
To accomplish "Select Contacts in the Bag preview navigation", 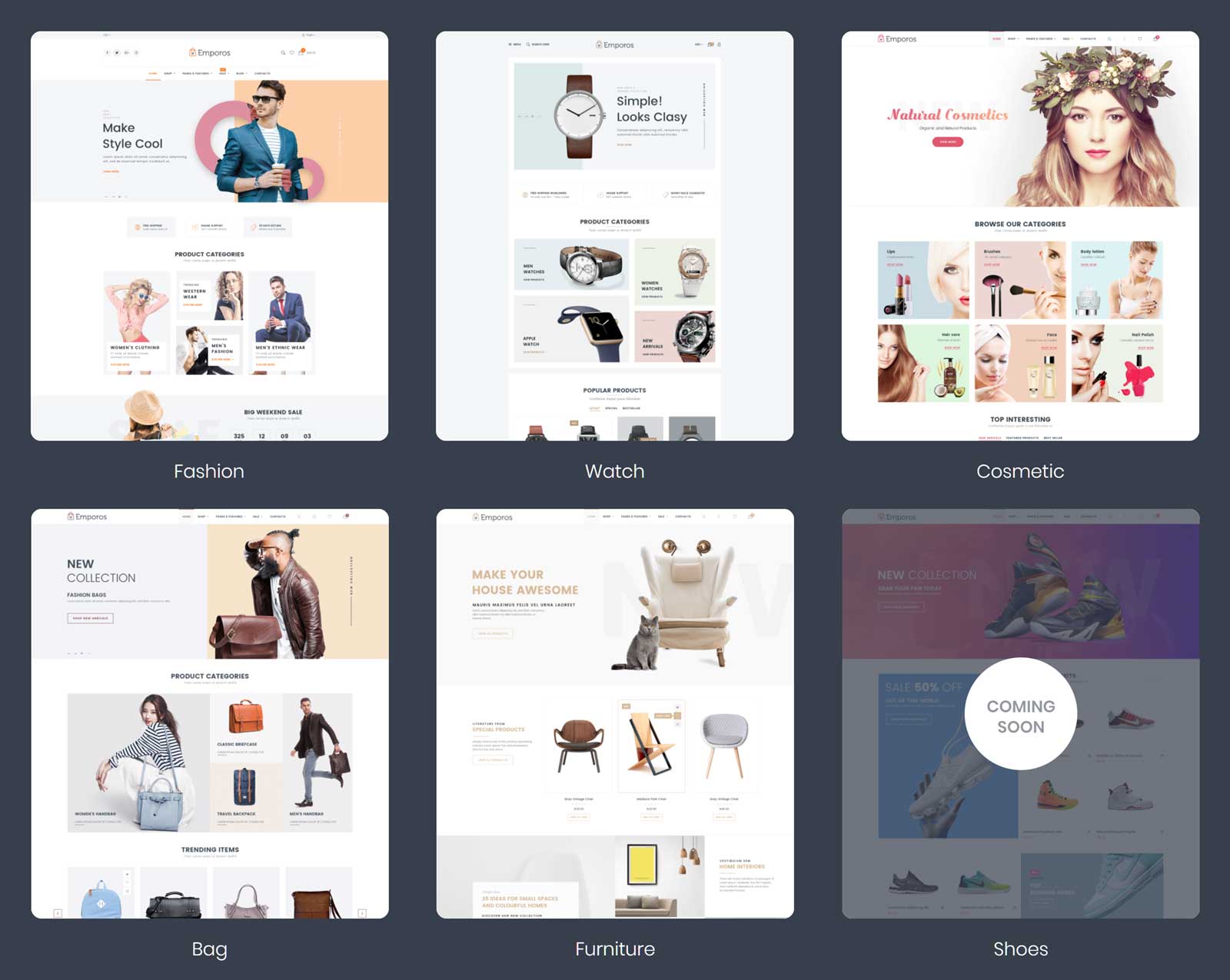I will tap(278, 517).
